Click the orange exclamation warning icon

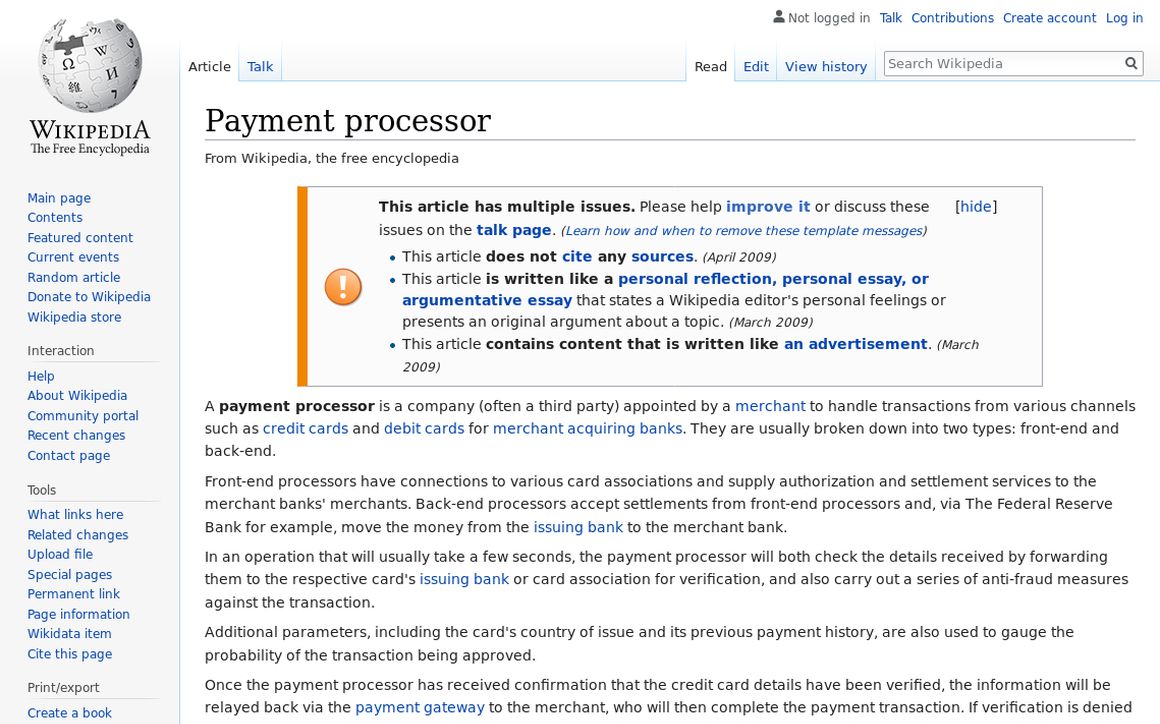pyautogui.click(x=343, y=287)
